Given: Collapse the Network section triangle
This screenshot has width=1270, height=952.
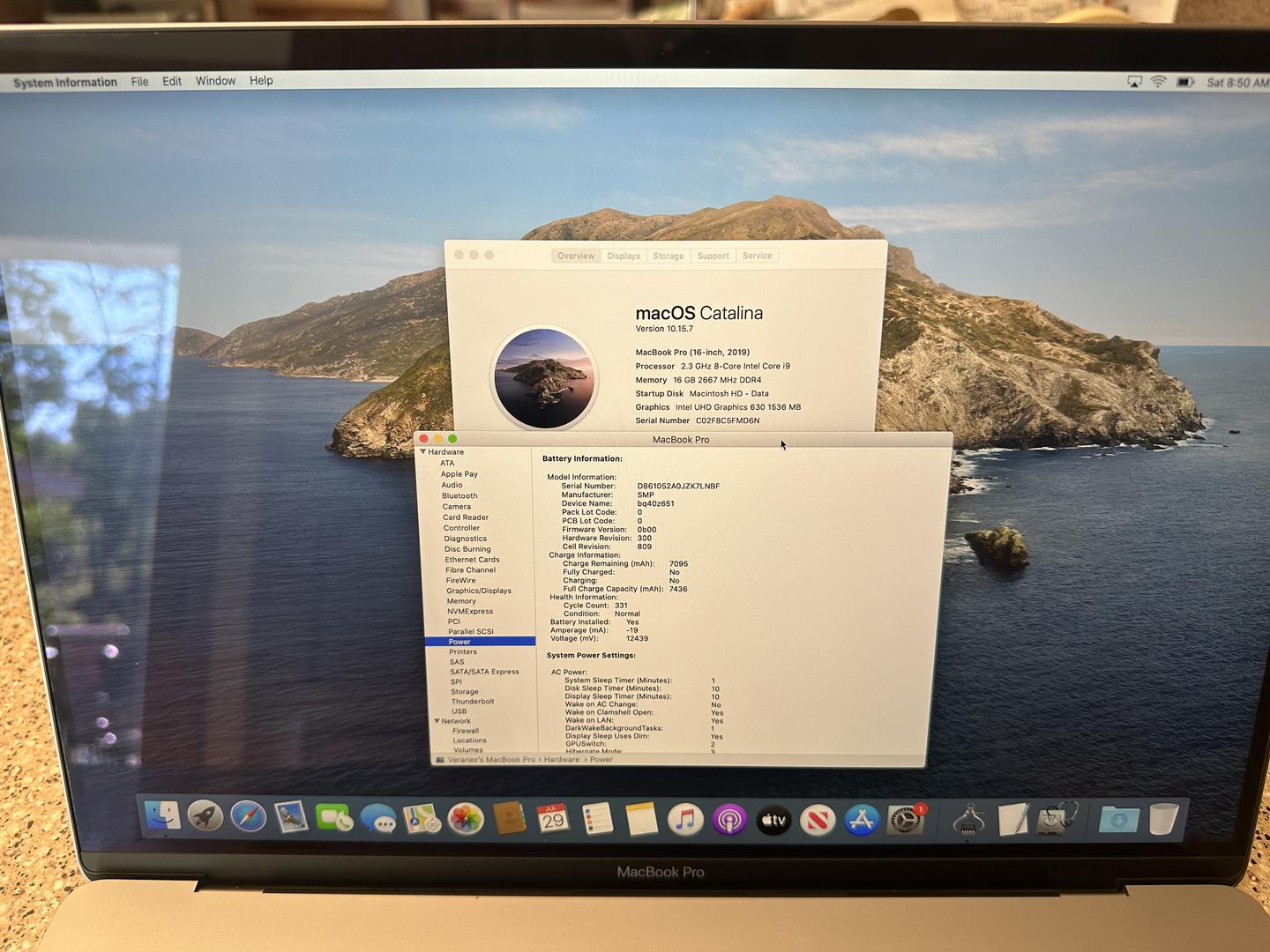Looking at the screenshot, I should (x=437, y=721).
